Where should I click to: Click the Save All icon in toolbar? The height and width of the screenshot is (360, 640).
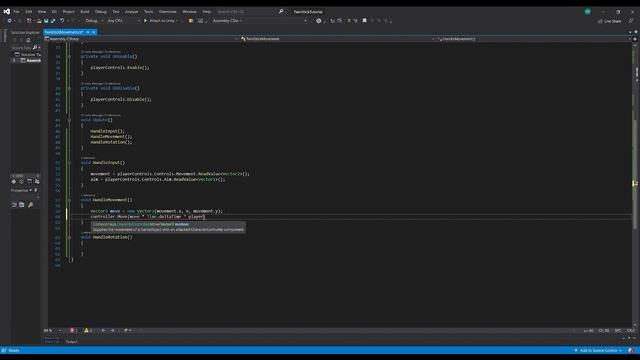click(x=53, y=20)
